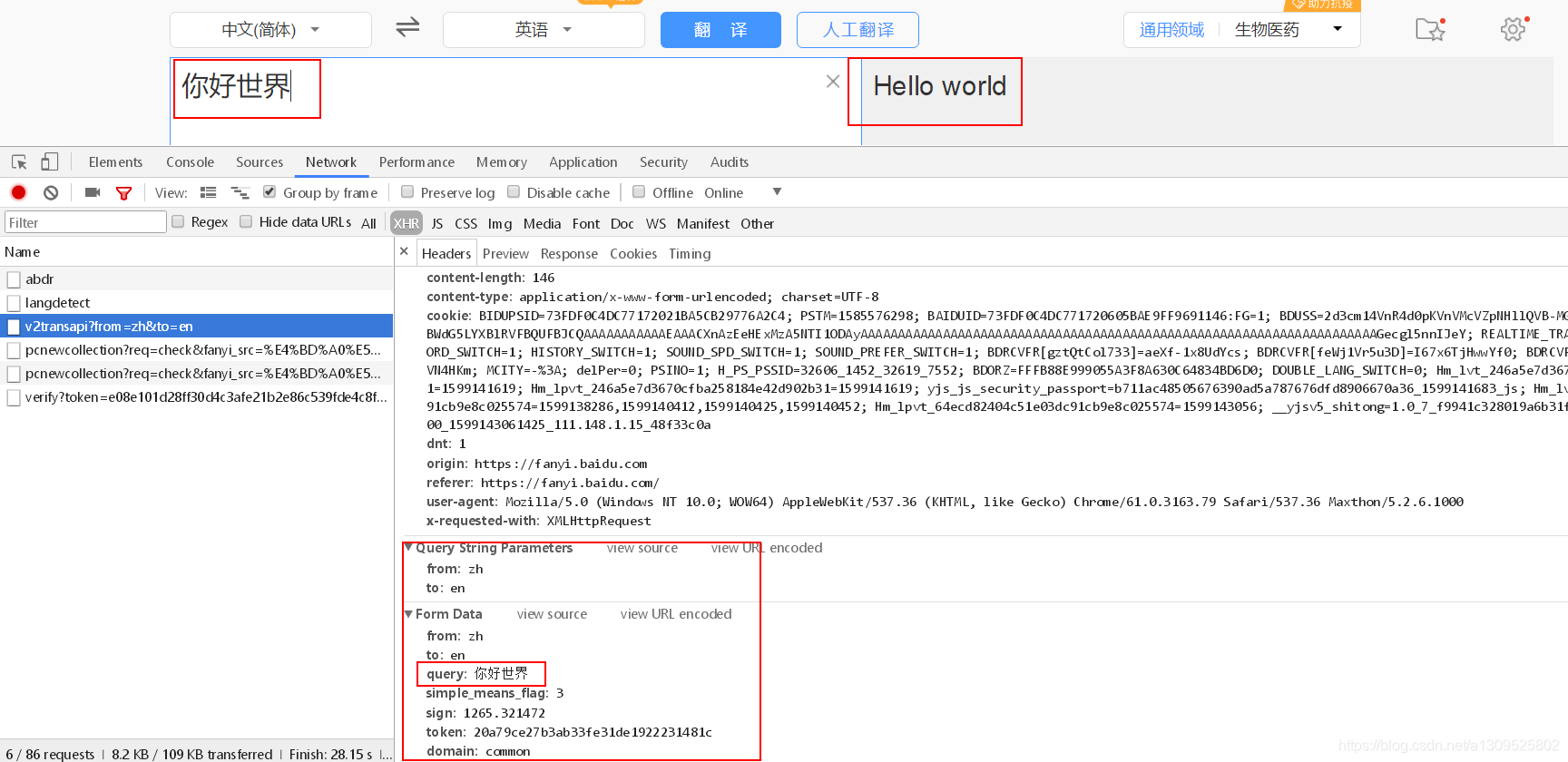Click view URL encoded under Form Data
Image resolution: width=1568 pixels, height=762 pixels.
tap(676, 614)
